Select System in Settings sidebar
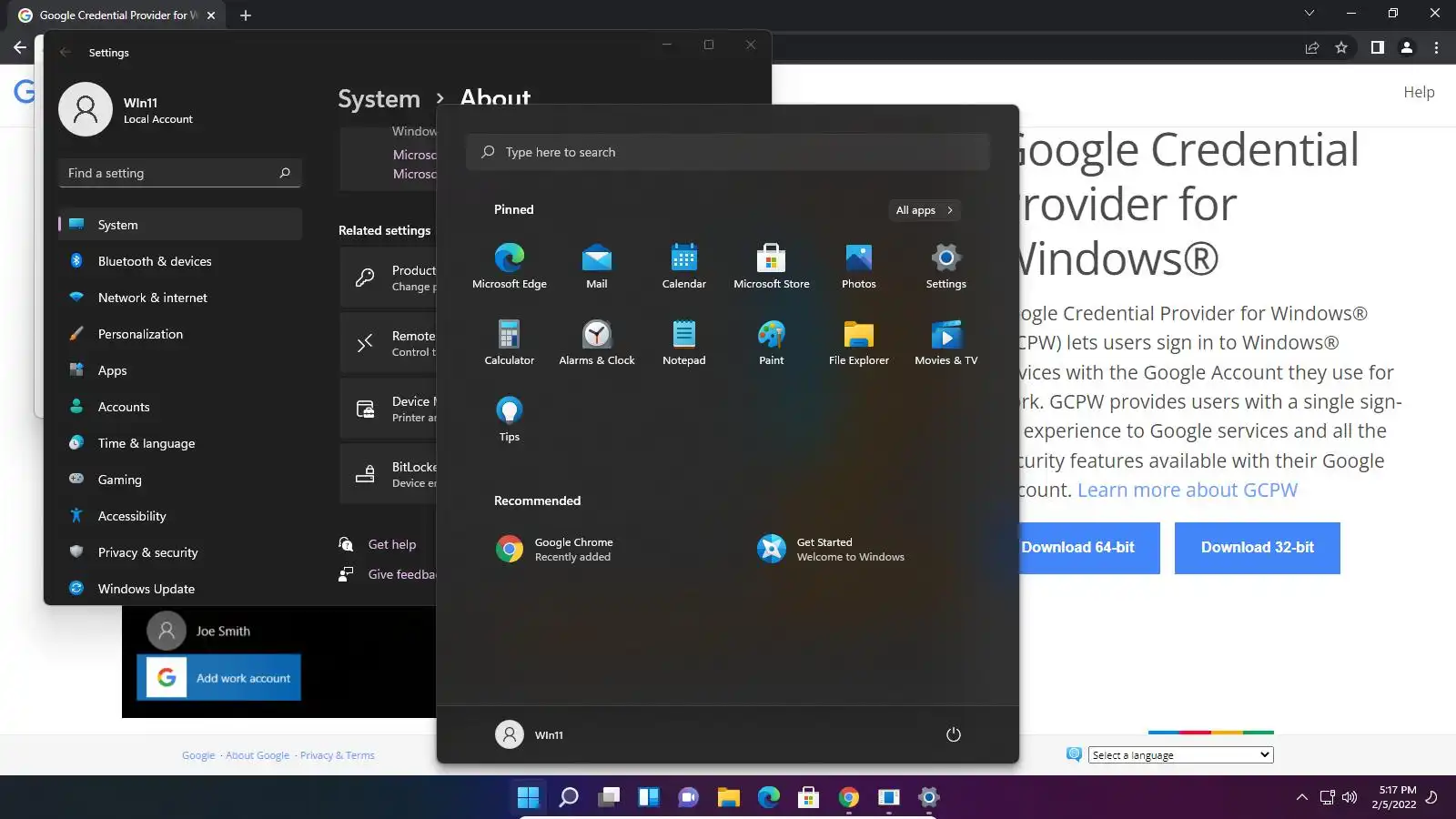This screenshot has width=1456, height=819. [x=180, y=225]
